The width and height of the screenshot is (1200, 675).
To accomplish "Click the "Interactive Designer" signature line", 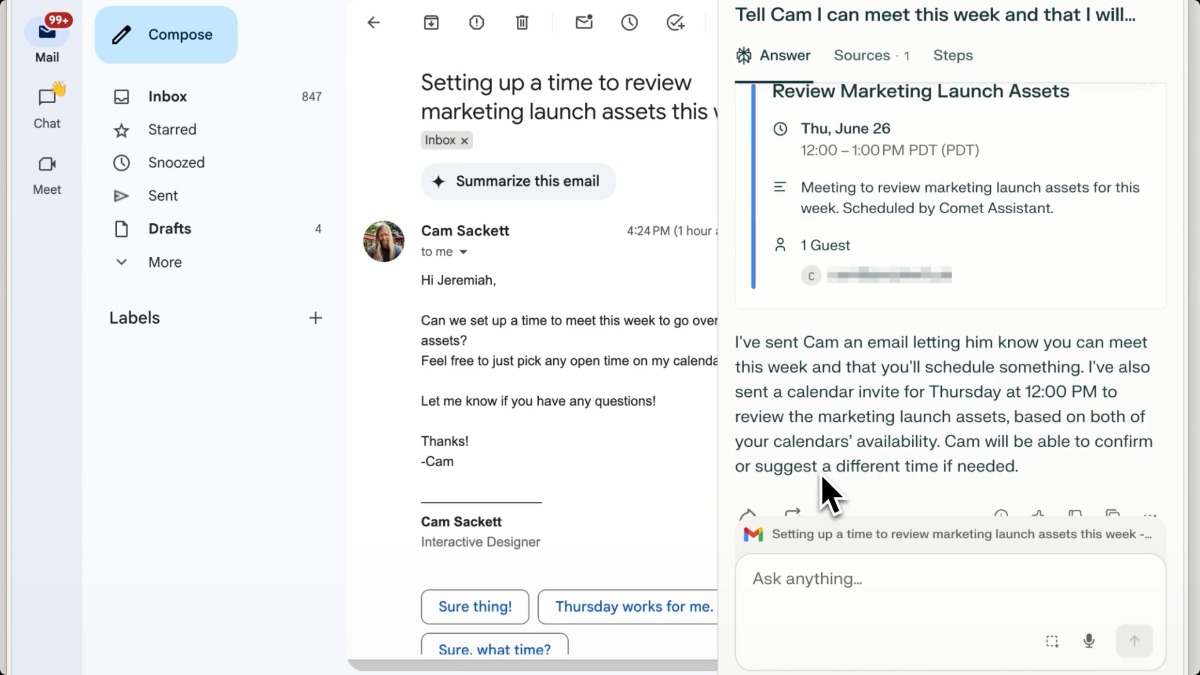I will pos(481,542).
